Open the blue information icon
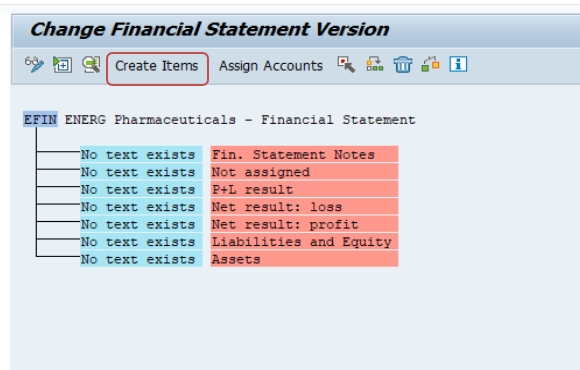Screen dimensions: 580x370 pyautogui.click(x=458, y=64)
